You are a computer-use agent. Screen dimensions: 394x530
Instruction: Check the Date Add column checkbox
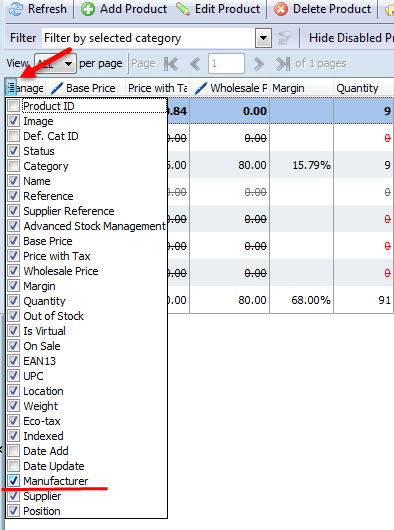coord(14,451)
